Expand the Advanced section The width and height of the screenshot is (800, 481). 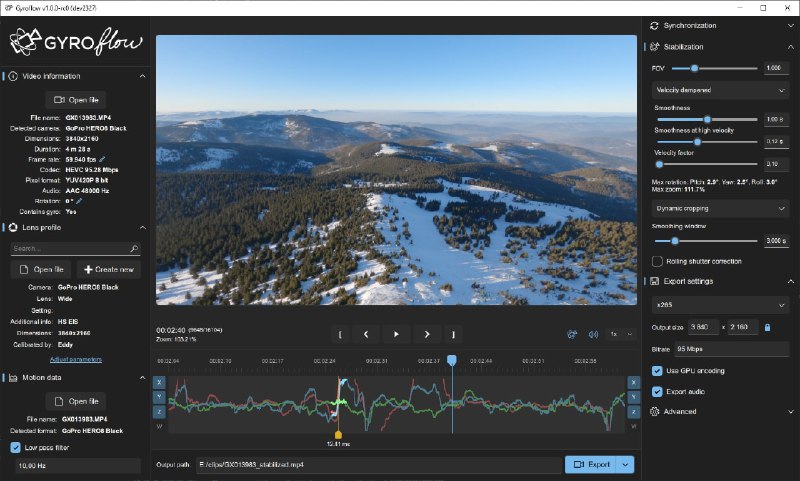pos(719,411)
